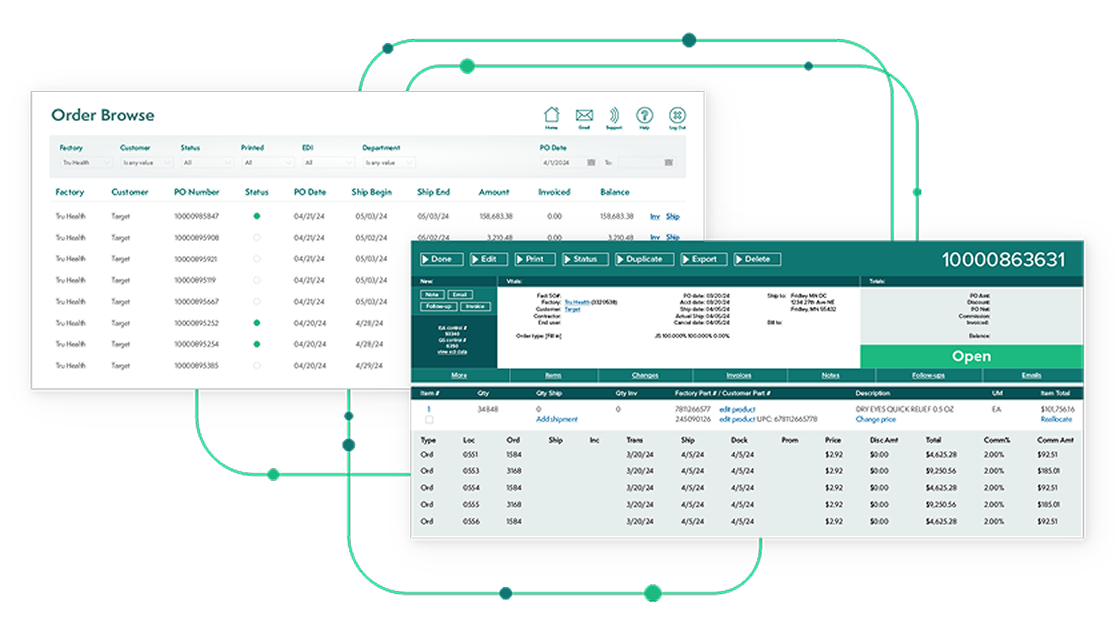The image size is (1116, 628).
Task: Open Email using the envelope icon
Action: tap(584, 116)
